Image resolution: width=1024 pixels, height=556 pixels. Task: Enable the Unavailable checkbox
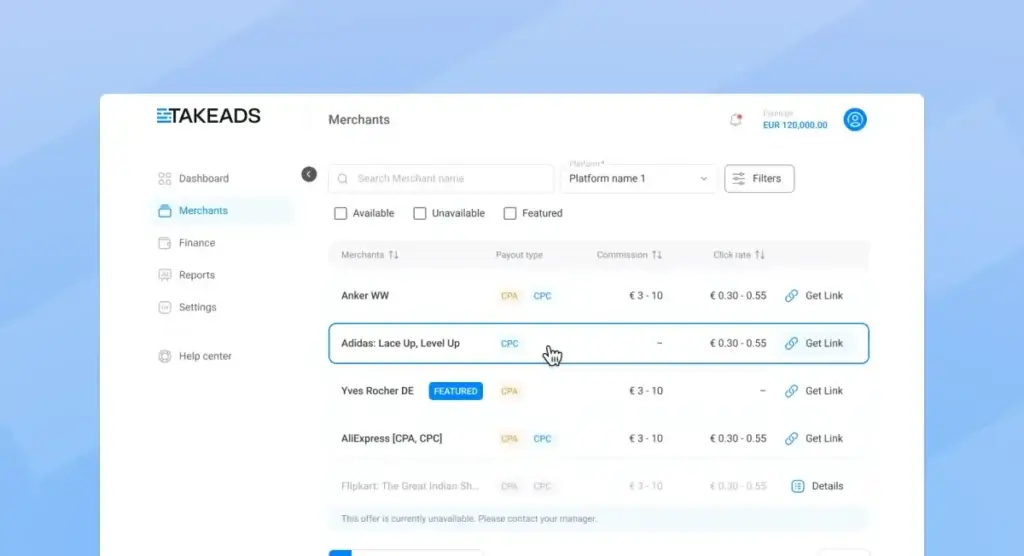coord(419,214)
